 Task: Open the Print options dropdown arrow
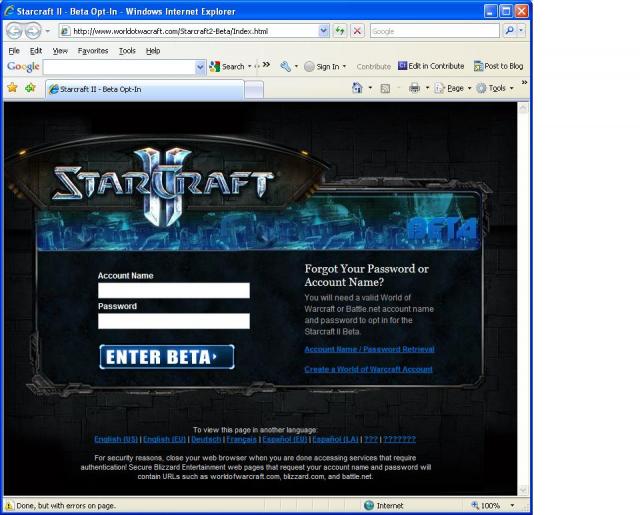pyautogui.click(x=427, y=88)
